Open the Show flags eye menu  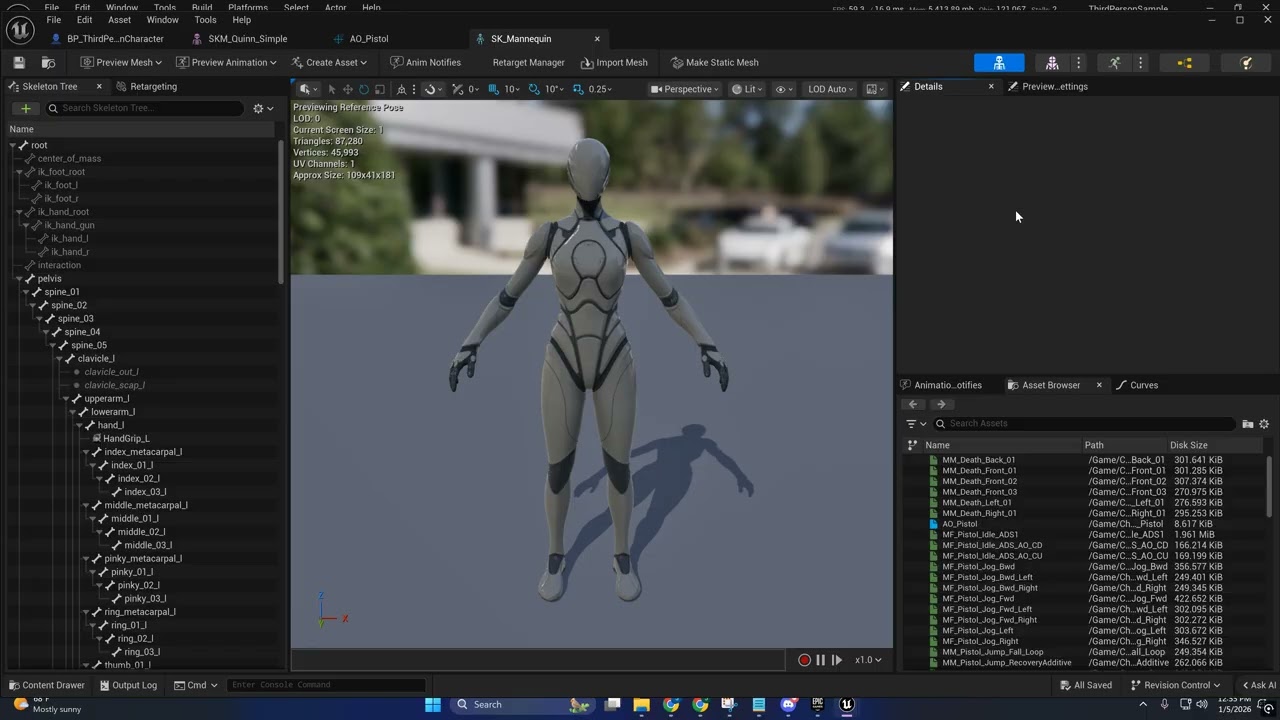point(784,89)
